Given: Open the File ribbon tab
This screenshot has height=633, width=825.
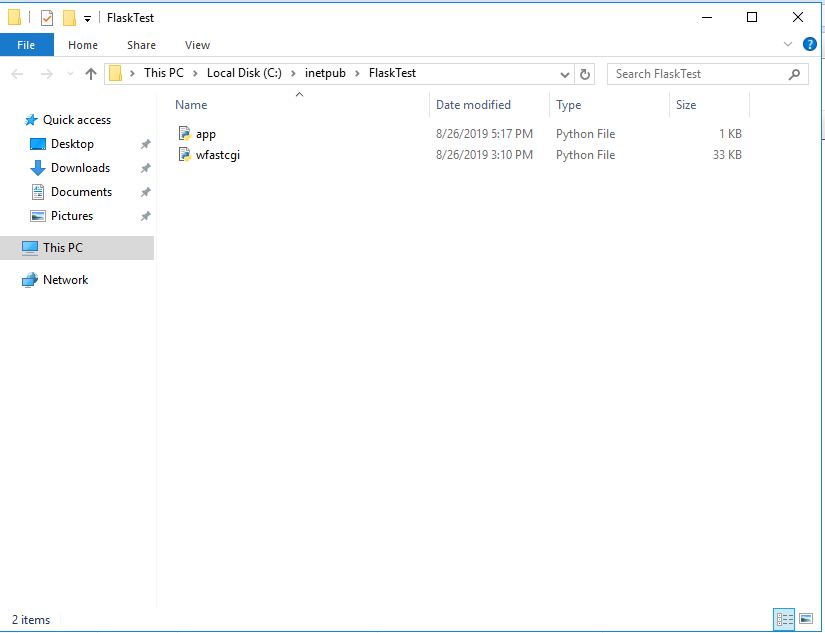Looking at the screenshot, I should (x=26, y=45).
